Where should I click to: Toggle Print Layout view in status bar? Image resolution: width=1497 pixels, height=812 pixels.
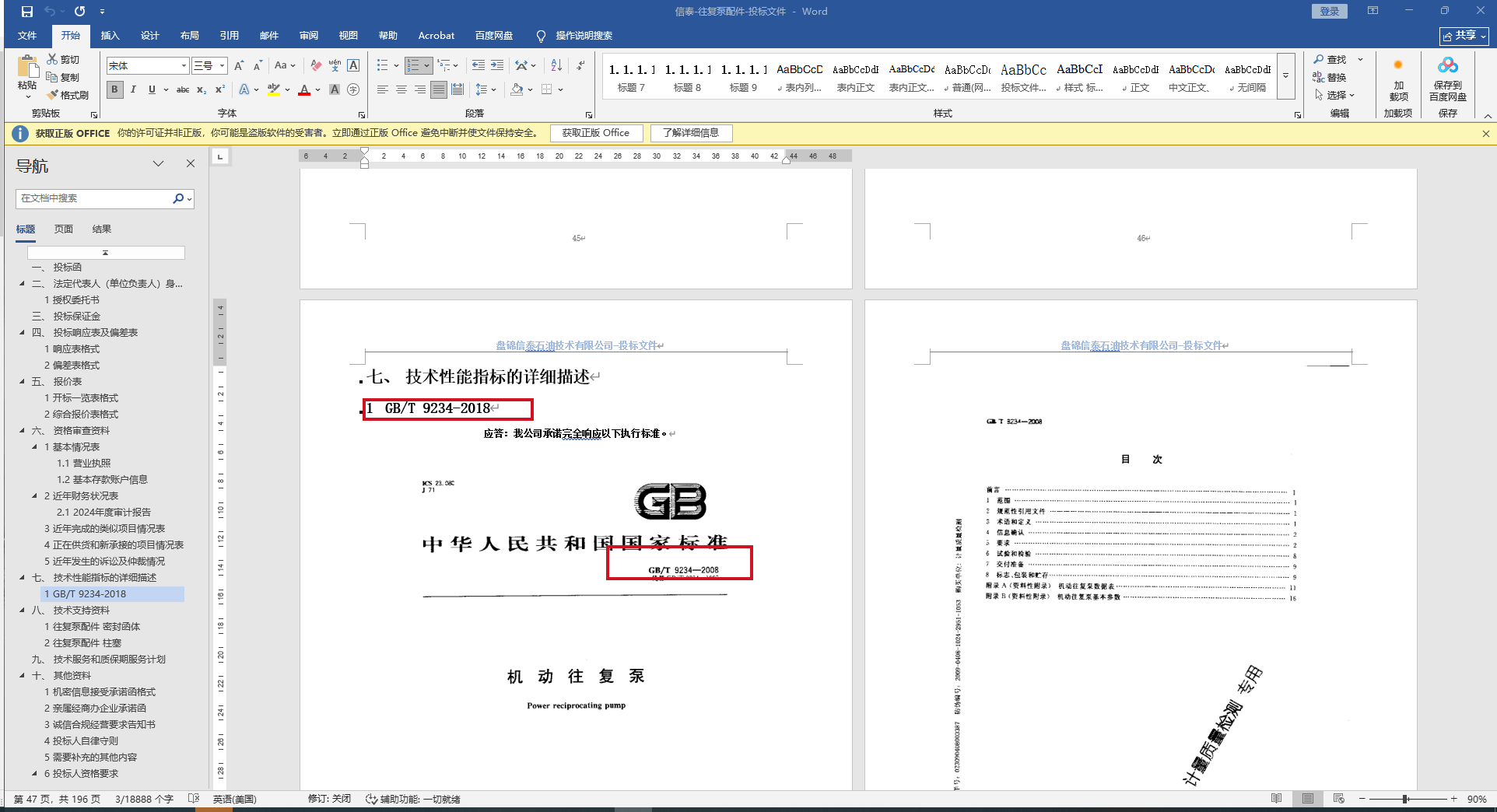(x=1308, y=799)
